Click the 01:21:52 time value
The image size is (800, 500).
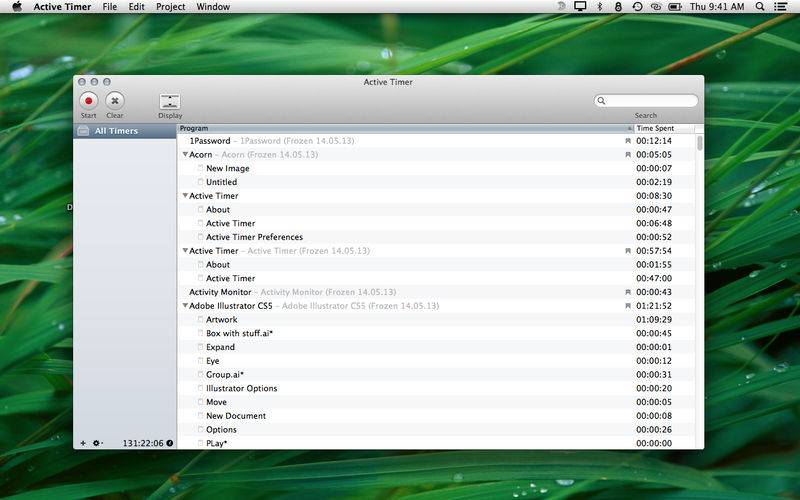click(x=654, y=306)
